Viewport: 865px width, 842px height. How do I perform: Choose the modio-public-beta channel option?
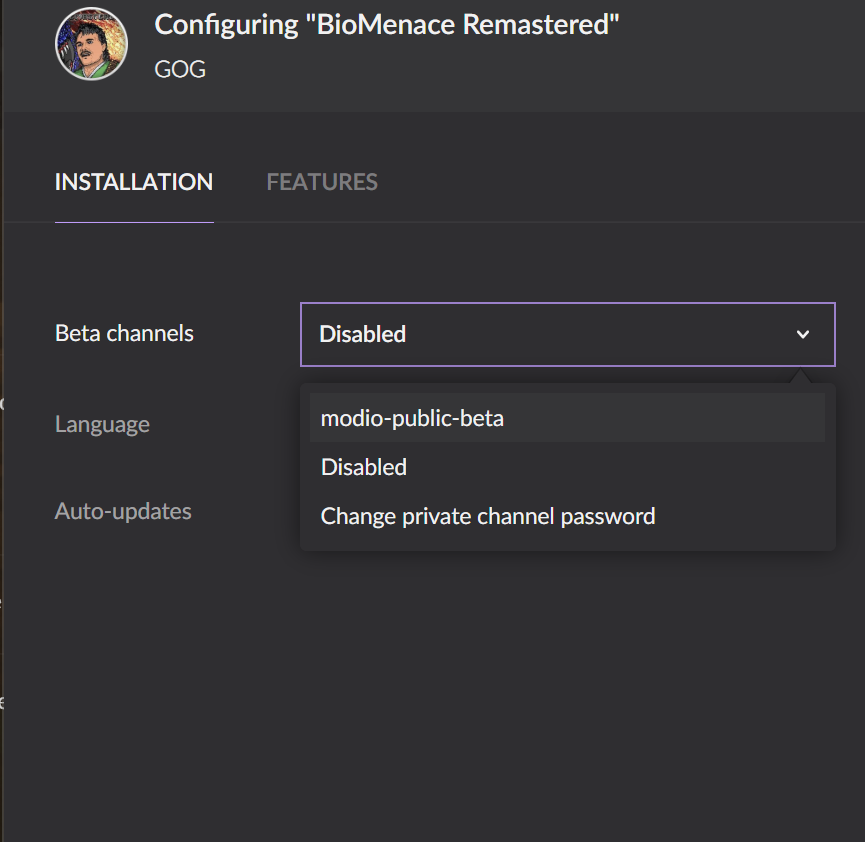[412, 419]
